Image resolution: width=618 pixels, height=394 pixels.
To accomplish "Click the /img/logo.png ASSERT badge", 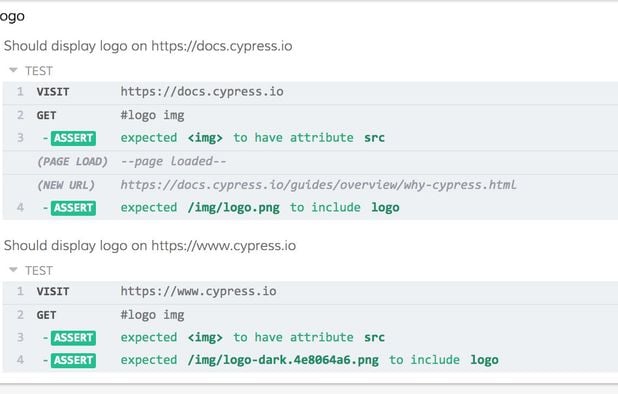I will [x=73, y=208].
